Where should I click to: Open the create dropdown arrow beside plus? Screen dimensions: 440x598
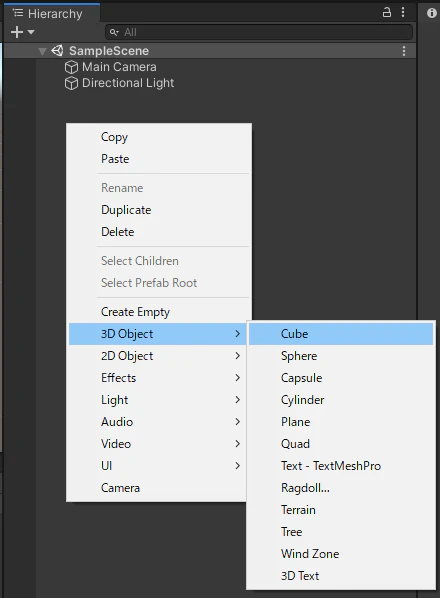(31, 32)
